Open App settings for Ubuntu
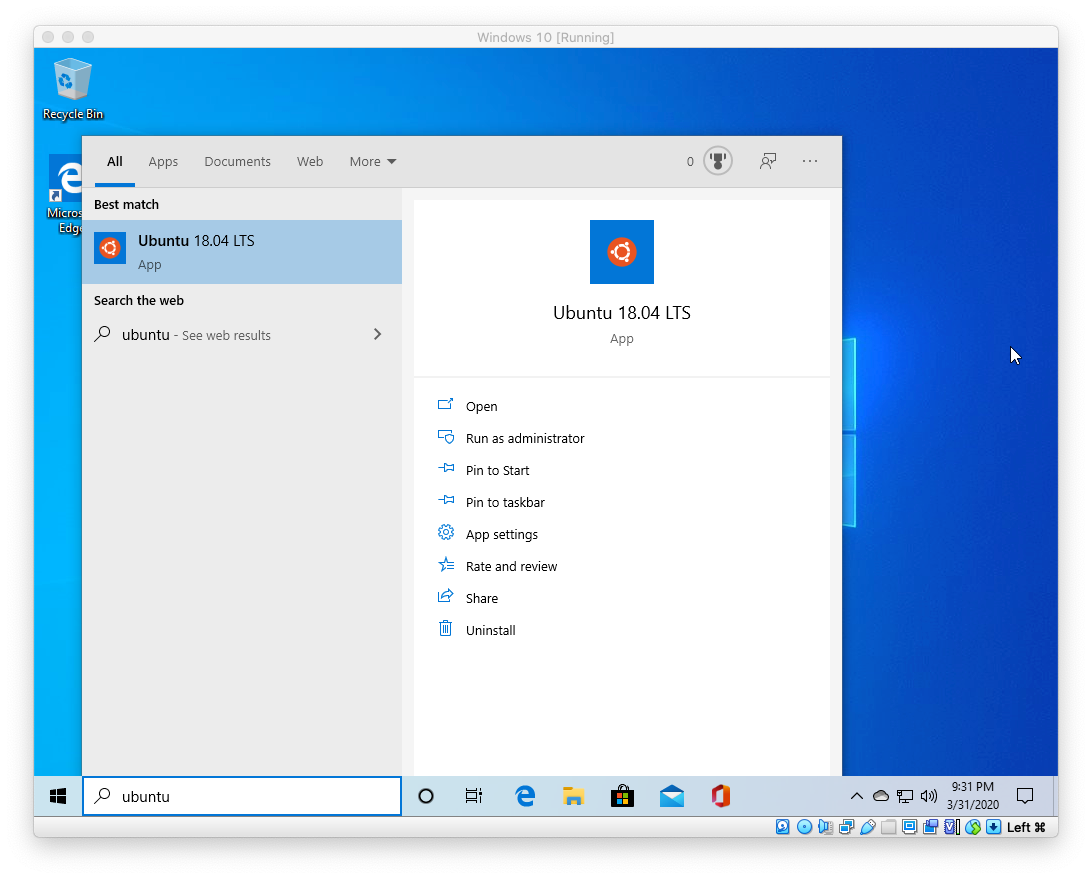Image resolution: width=1092 pixels, height=879 pixels. click(501, 534)
